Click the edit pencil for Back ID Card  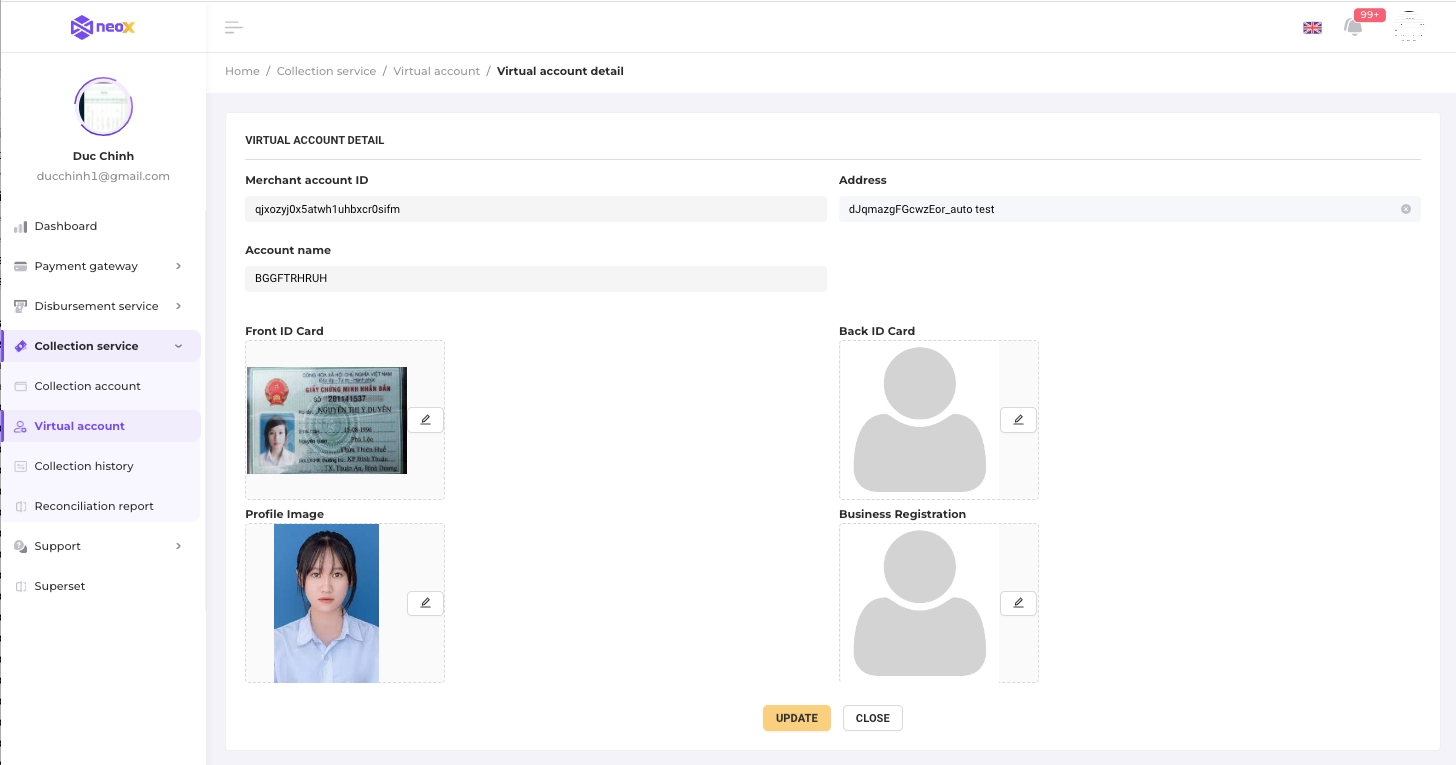point(1018,420)
